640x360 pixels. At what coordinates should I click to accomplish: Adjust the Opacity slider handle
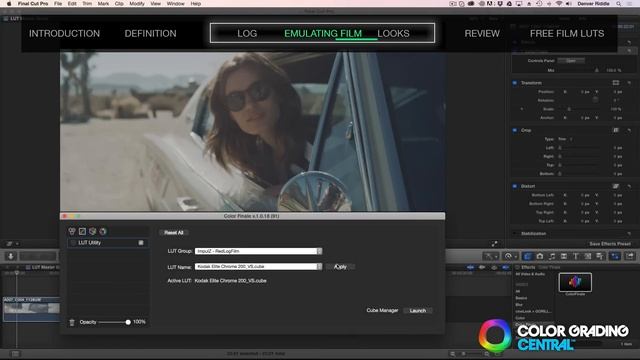point(128,322)
